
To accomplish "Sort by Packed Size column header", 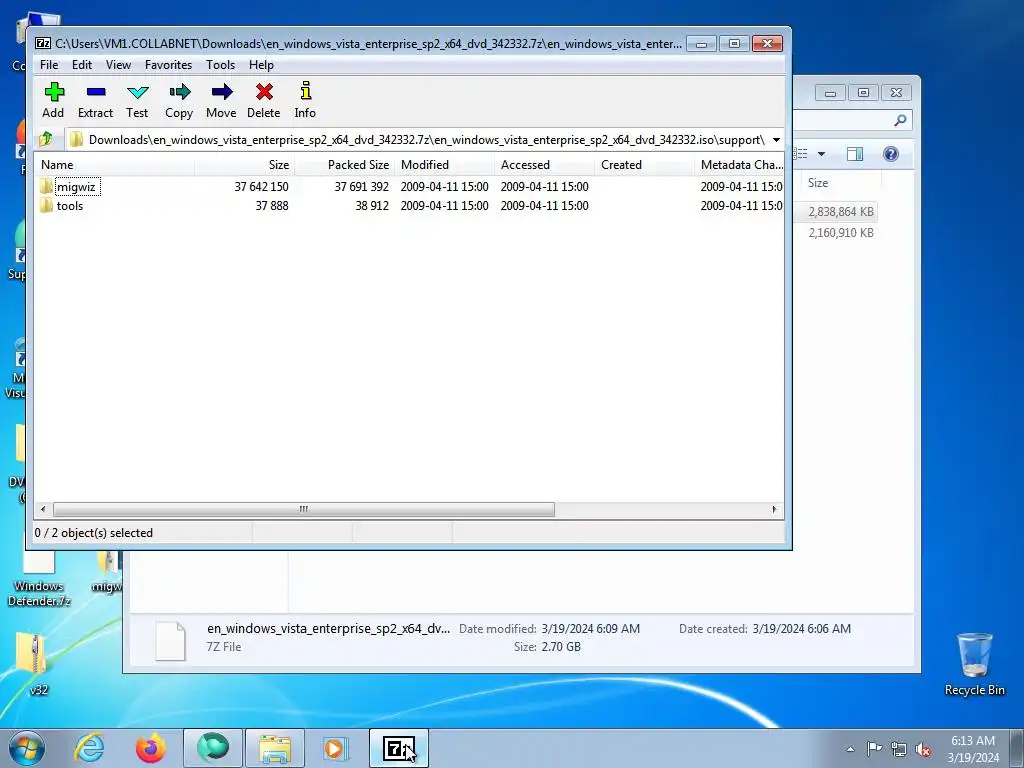I will pyautogui.click(x=344, y=165).
